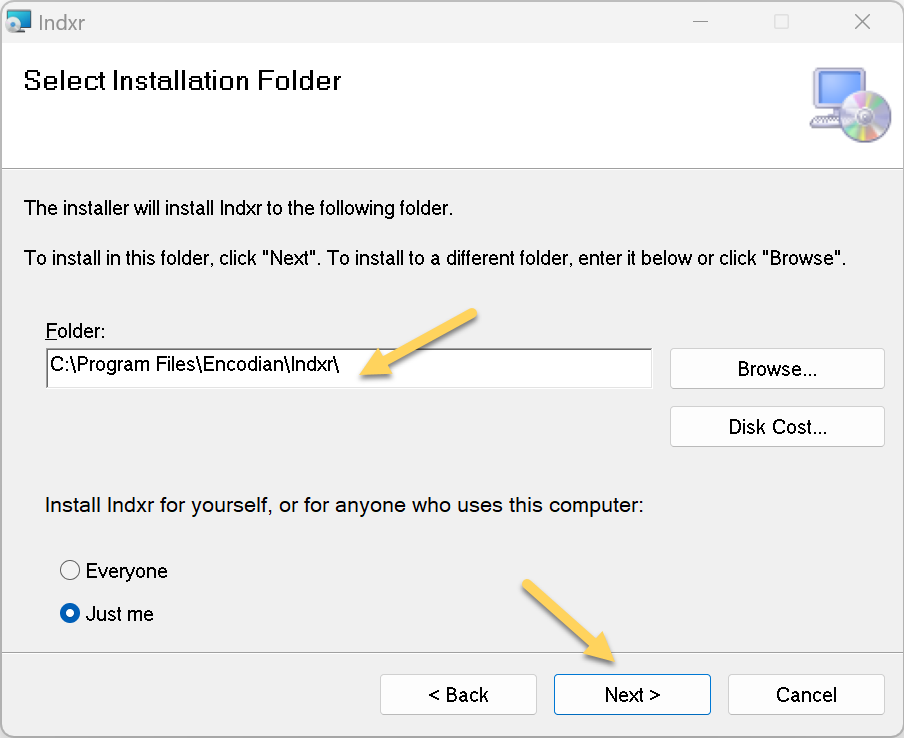904x738 pixels.
Task: Proceed with the Next > button
Action: coord(632,695)
